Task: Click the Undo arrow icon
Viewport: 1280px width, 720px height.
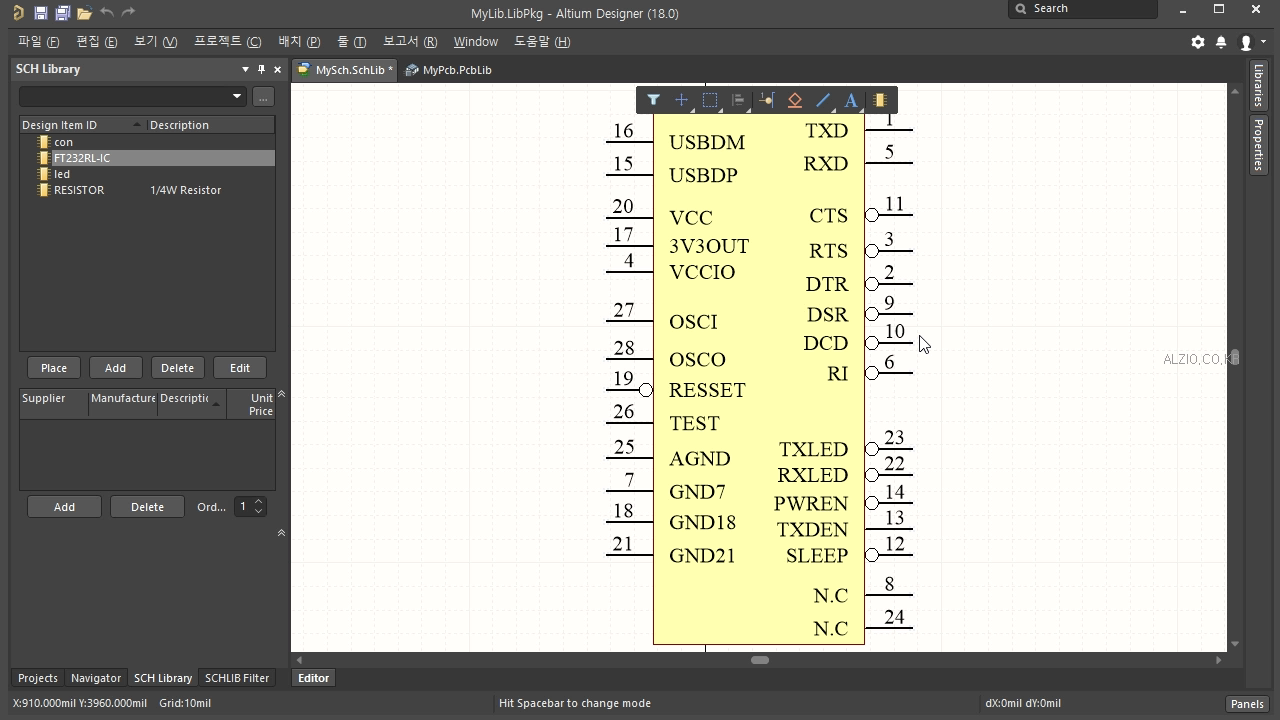Action: pos(106,13)
